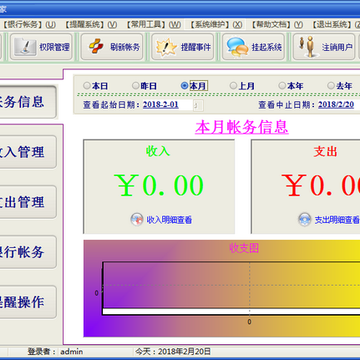Open 提醒事件 reminder events
Image resolution: width=360 pixels, height=360 pixels.
(x=183, y=47)
